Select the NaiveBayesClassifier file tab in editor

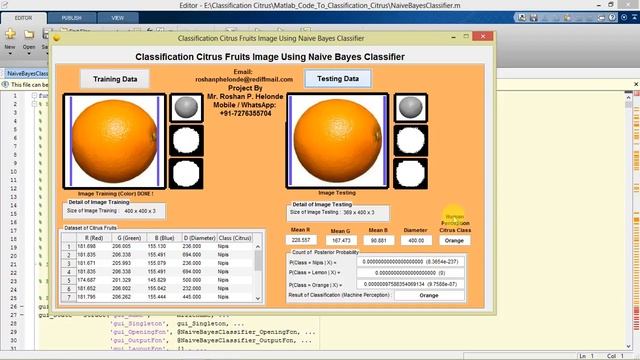tap(27, 73)
